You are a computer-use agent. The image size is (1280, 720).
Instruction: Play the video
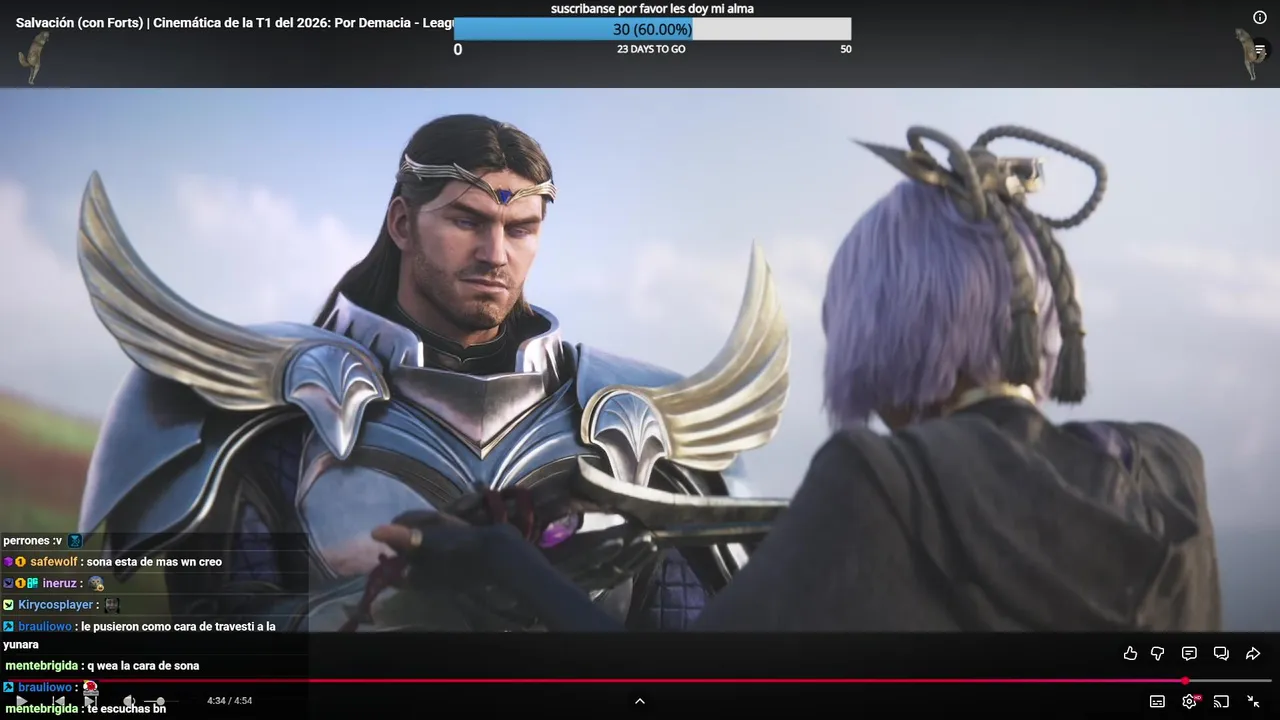(x=21, y=701)
